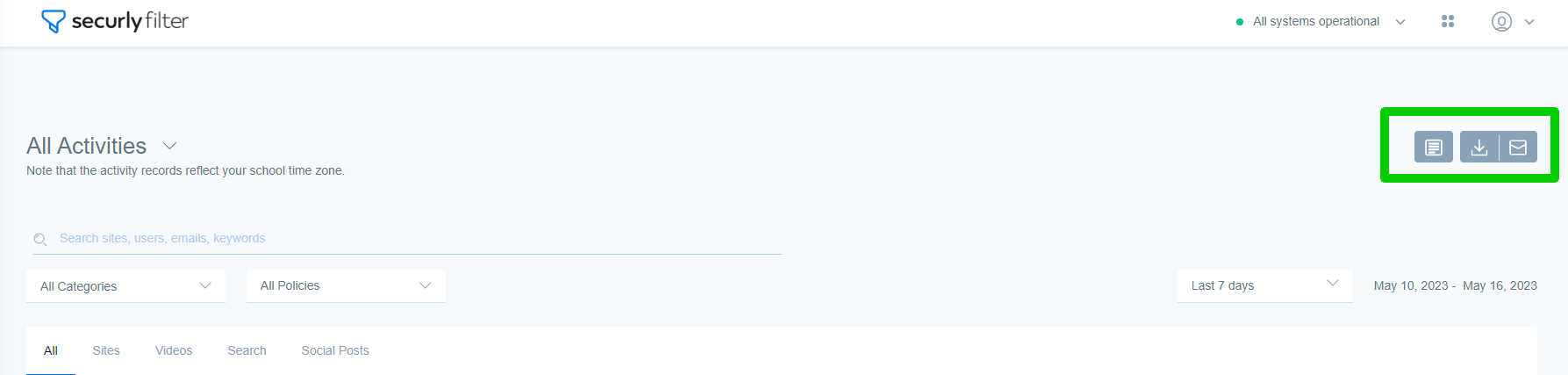Image resolution: width=1568 pixels, height=375 pixels.
Task: Open the apps grid icon
Action: [x=1448, y=21]
